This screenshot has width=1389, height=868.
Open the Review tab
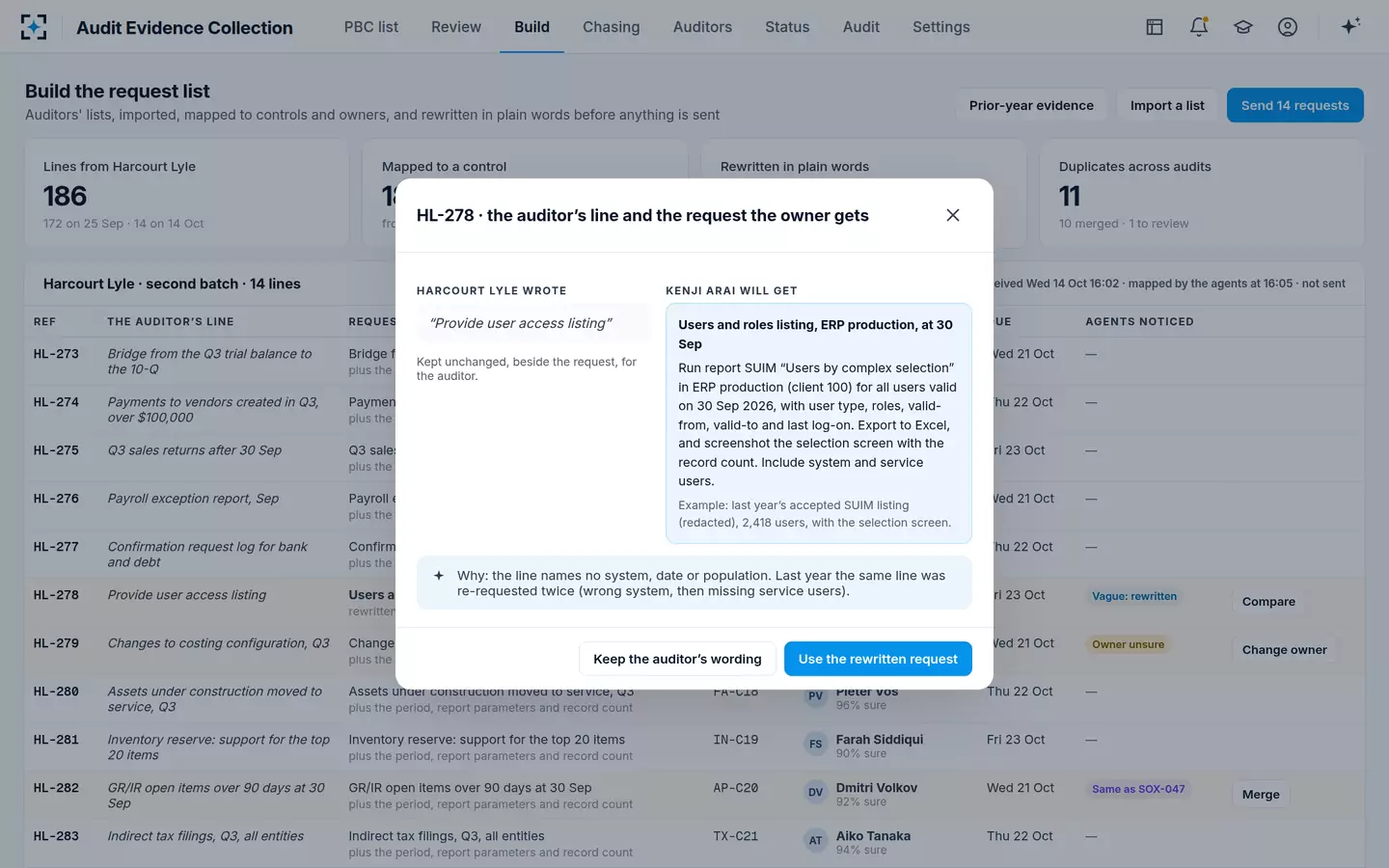click(456, 27)
